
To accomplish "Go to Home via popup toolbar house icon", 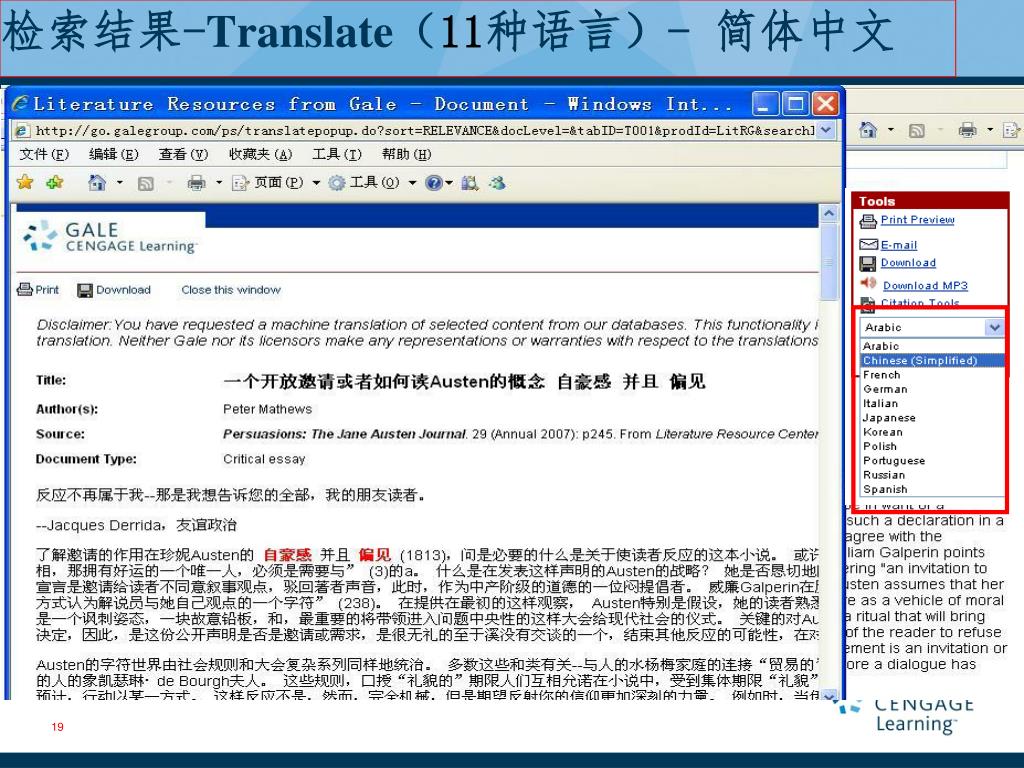I will (x=97, y=183).
